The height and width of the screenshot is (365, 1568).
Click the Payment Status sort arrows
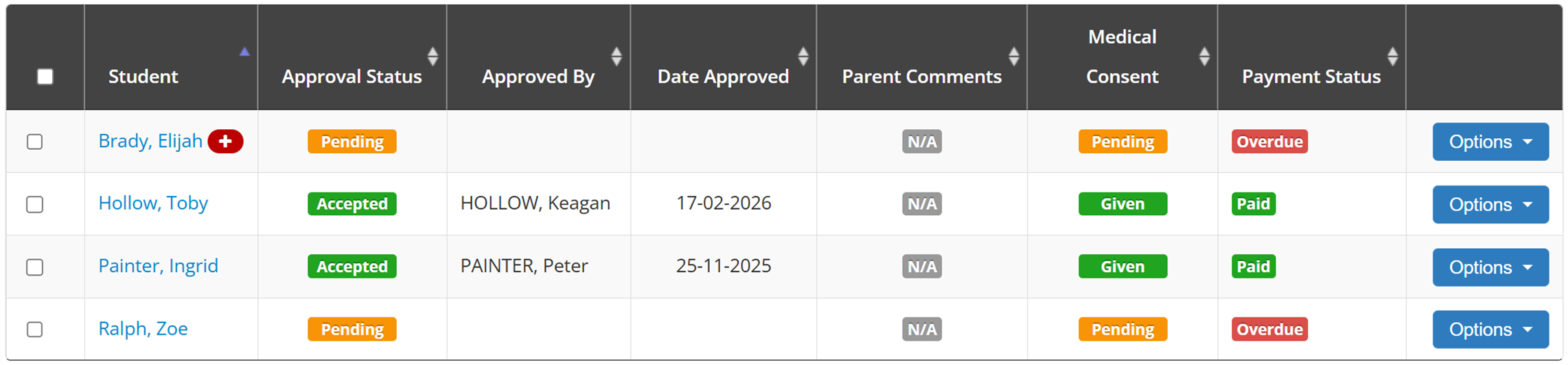(1392, 56)
